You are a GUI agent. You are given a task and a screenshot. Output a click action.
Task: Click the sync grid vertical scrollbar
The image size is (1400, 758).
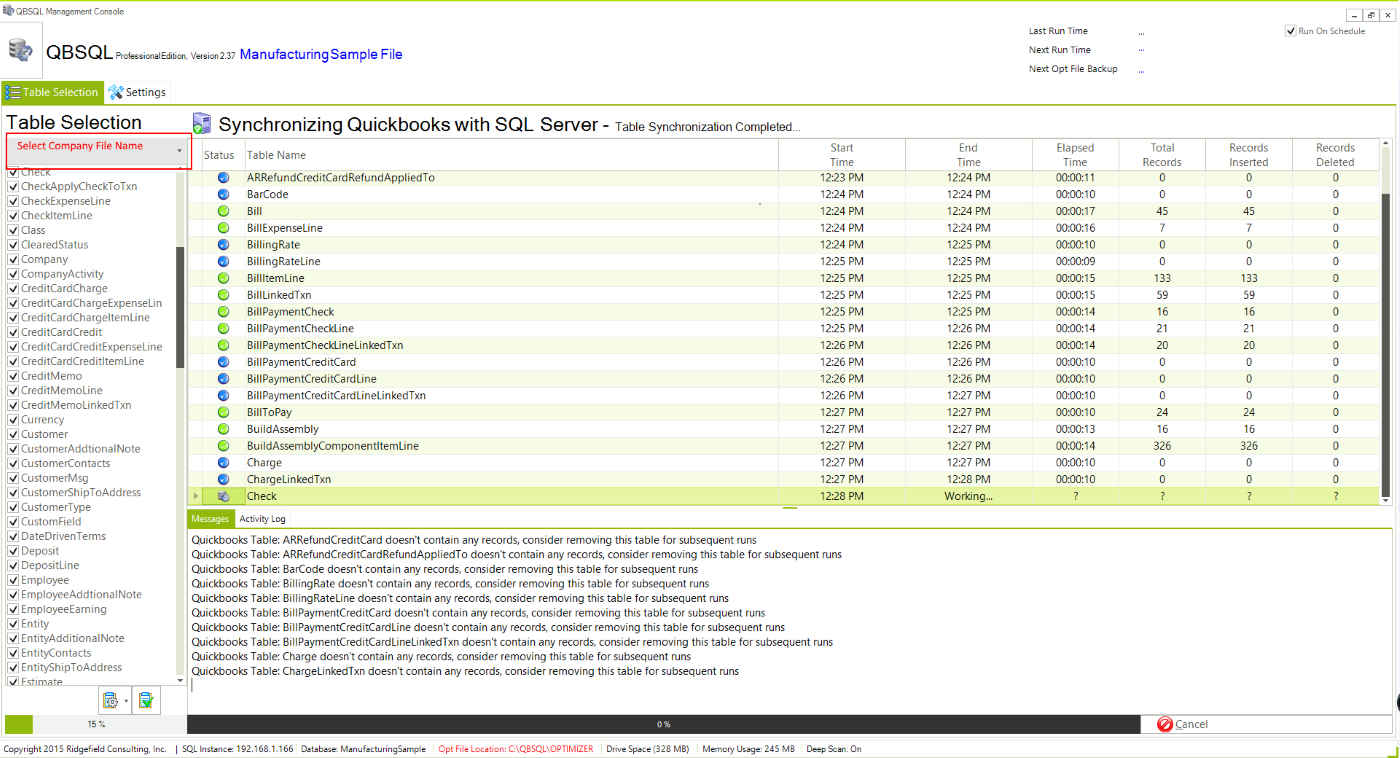click(1385, 343)
